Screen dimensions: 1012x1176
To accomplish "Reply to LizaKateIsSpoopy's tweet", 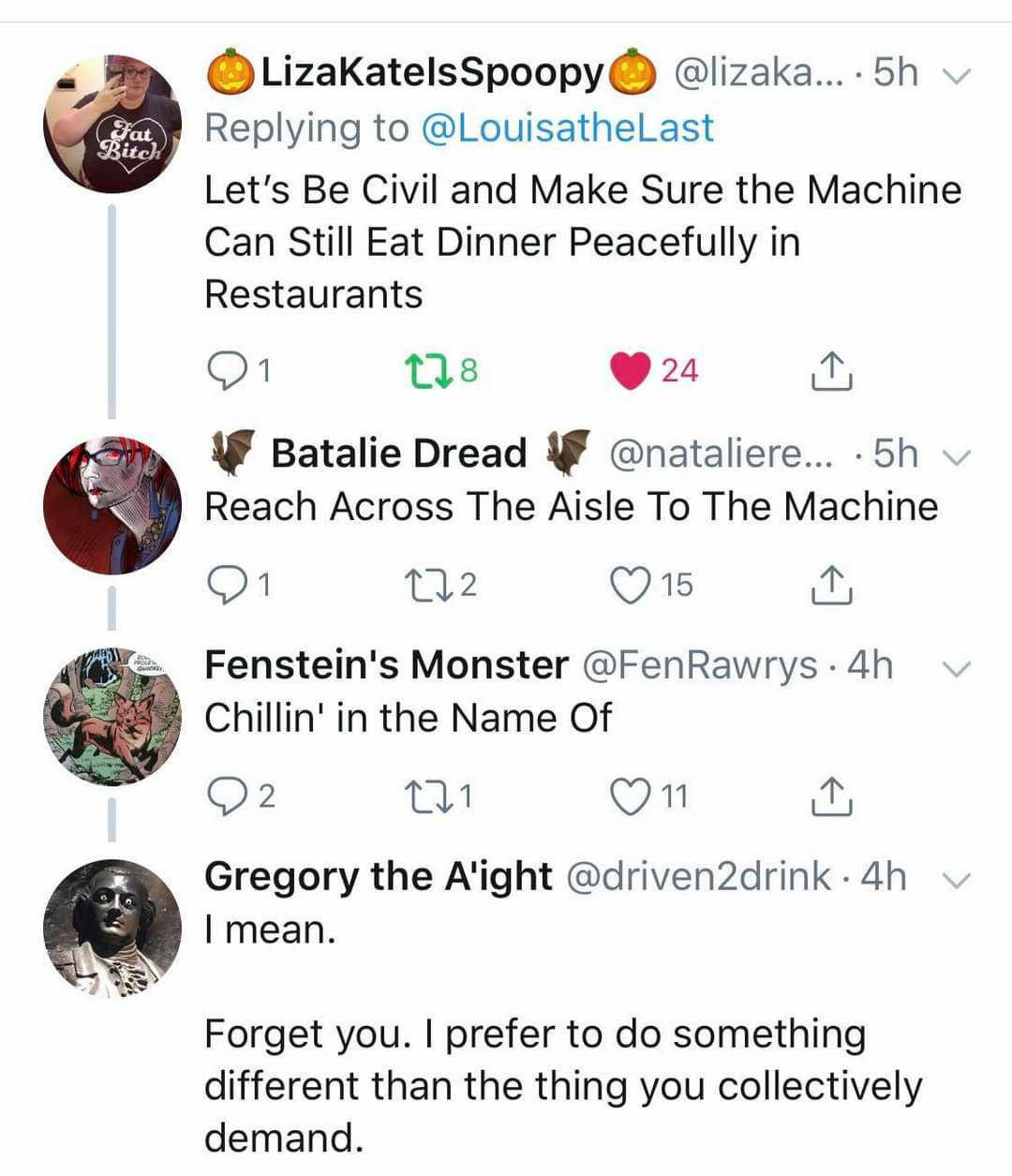I will [x=222, y=371].
